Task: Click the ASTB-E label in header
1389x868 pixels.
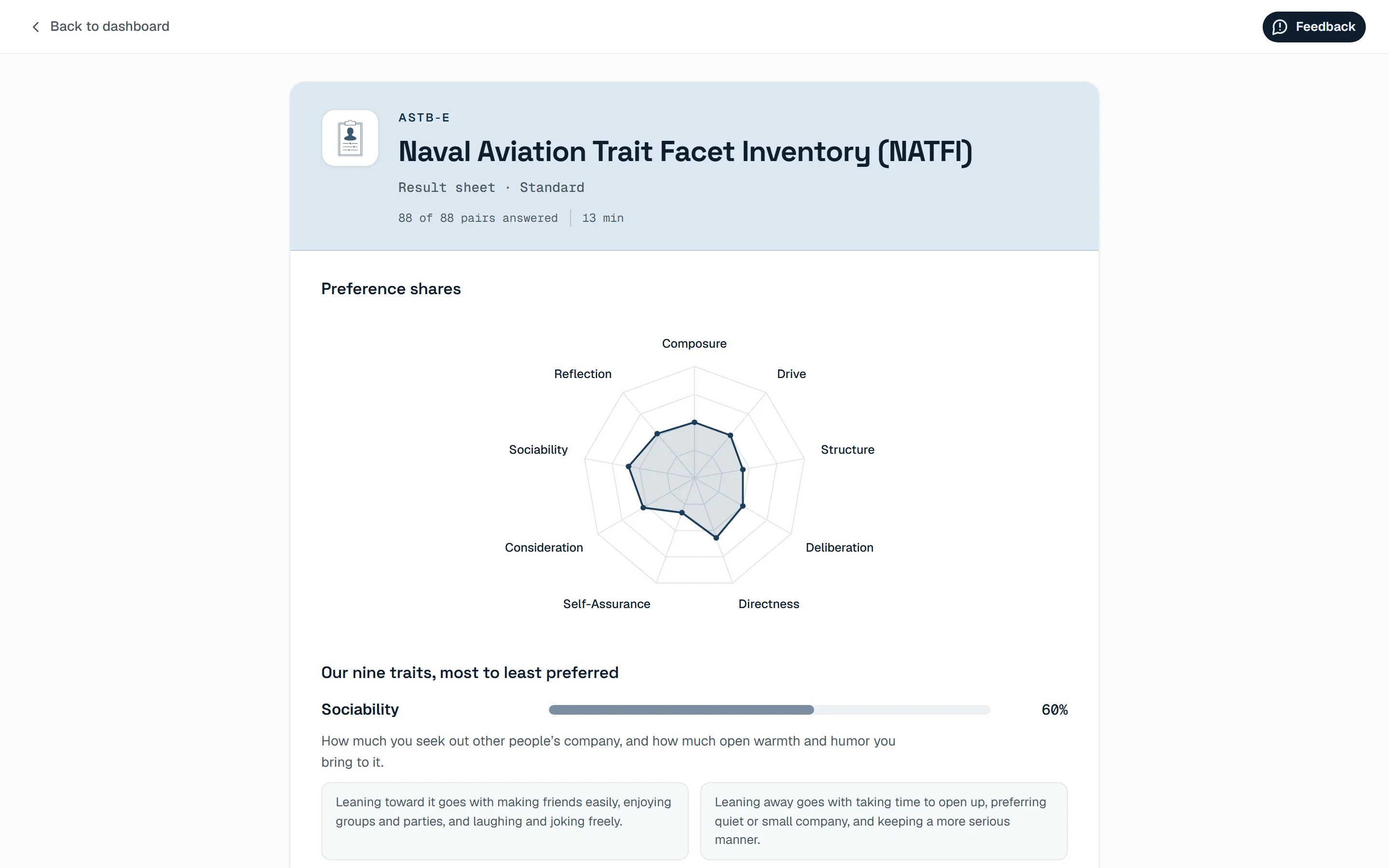Action: tap(424, 118)
